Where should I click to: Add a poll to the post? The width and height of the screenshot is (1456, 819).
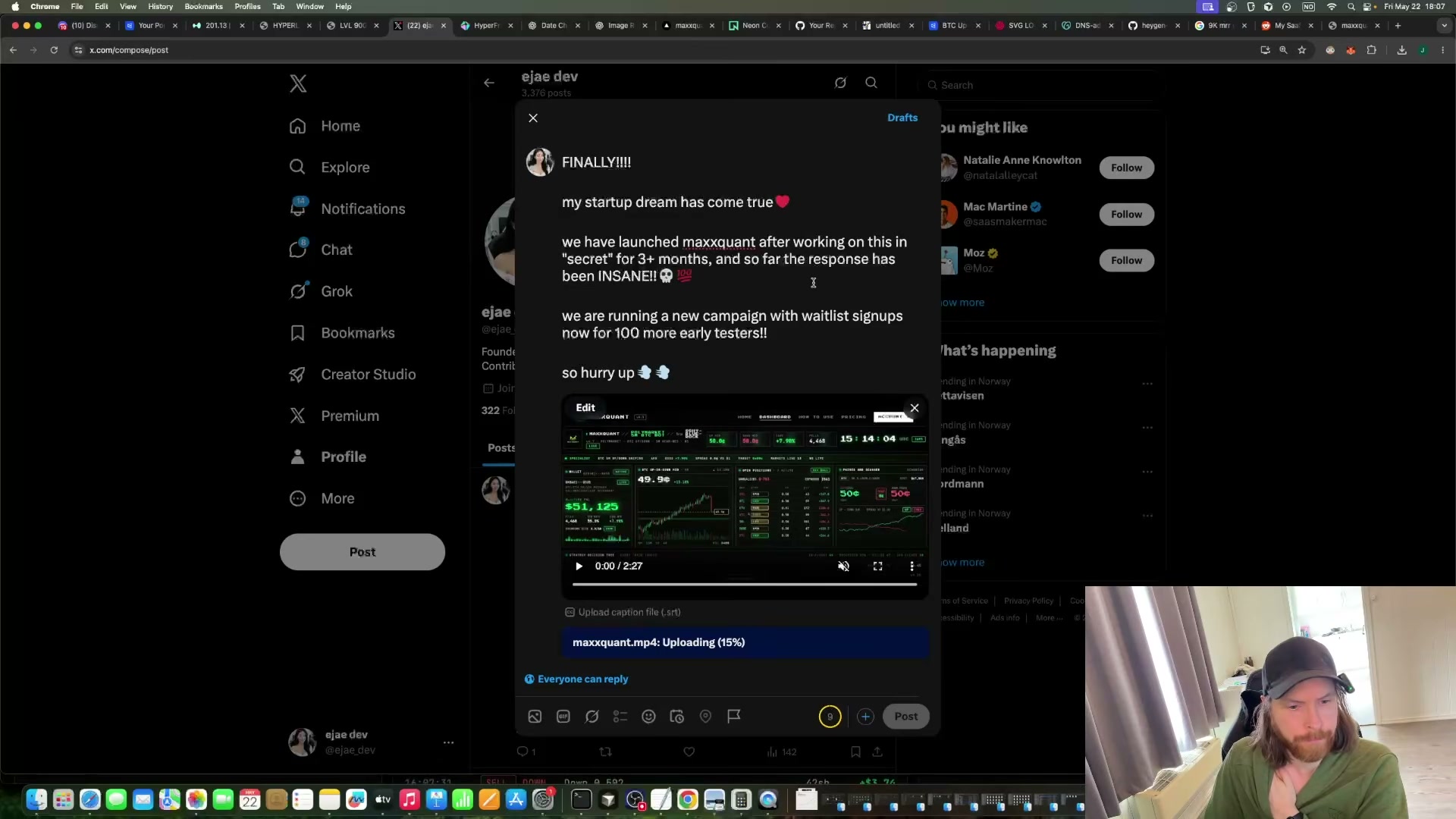tap(620, 717)
